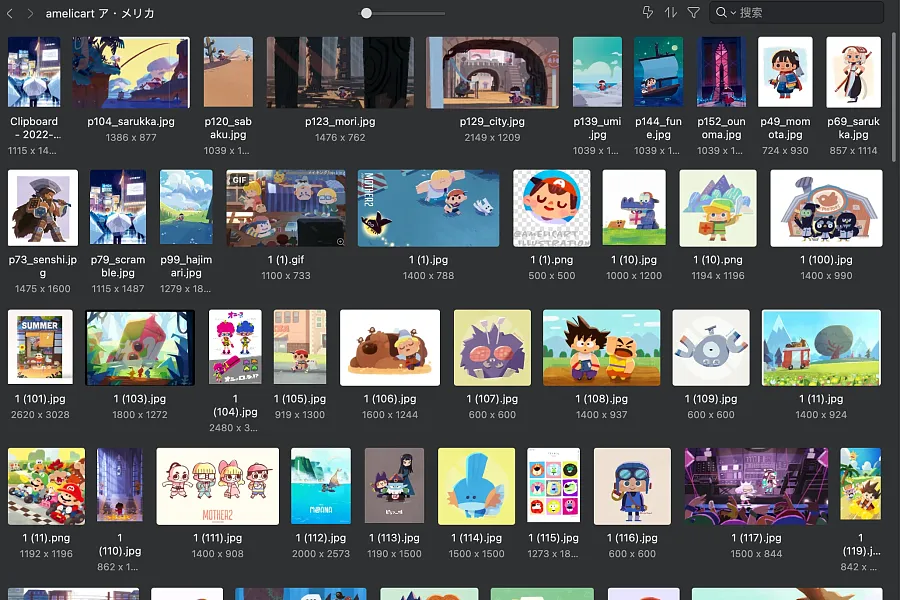Click the 2000 x 2573 dimensions text

(321, 553)
